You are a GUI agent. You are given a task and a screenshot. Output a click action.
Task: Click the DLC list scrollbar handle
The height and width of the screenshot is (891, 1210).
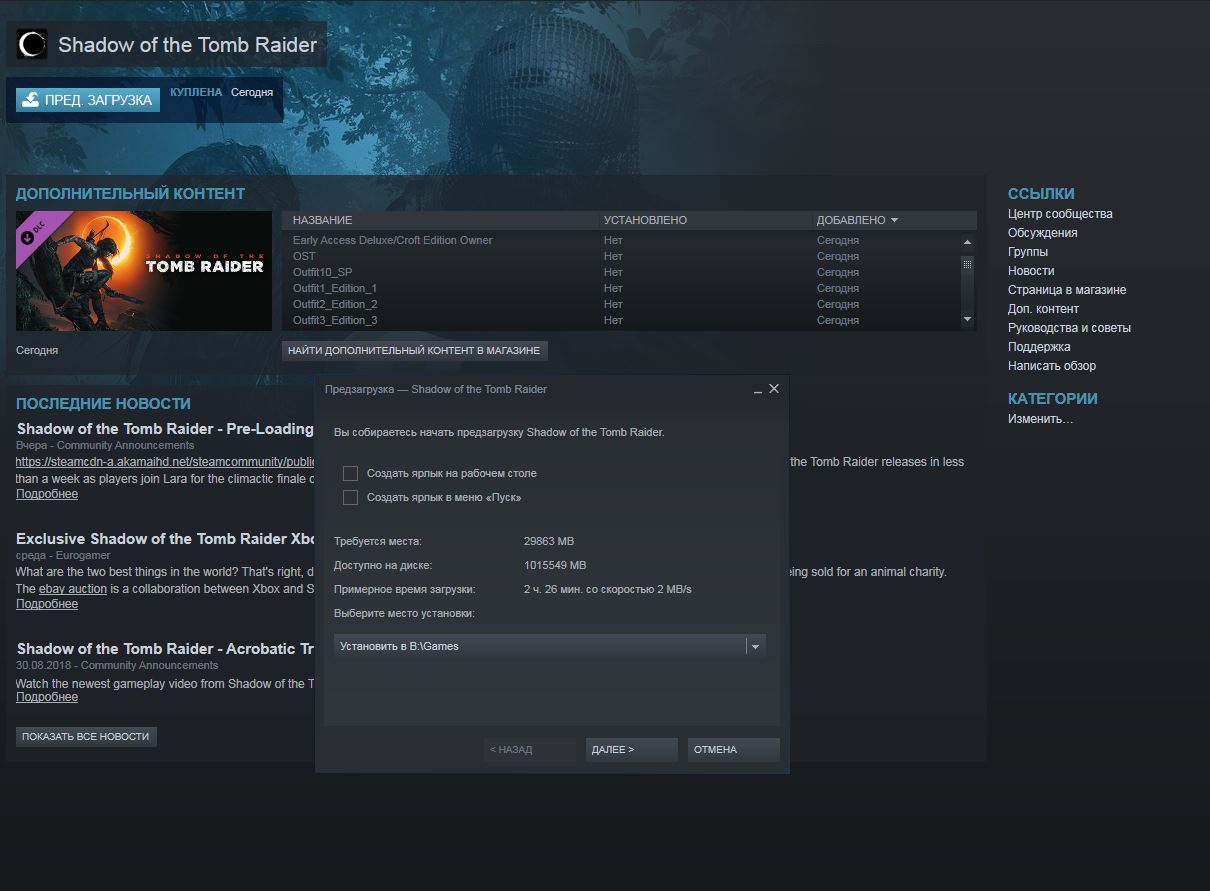(x=967, y=265)
